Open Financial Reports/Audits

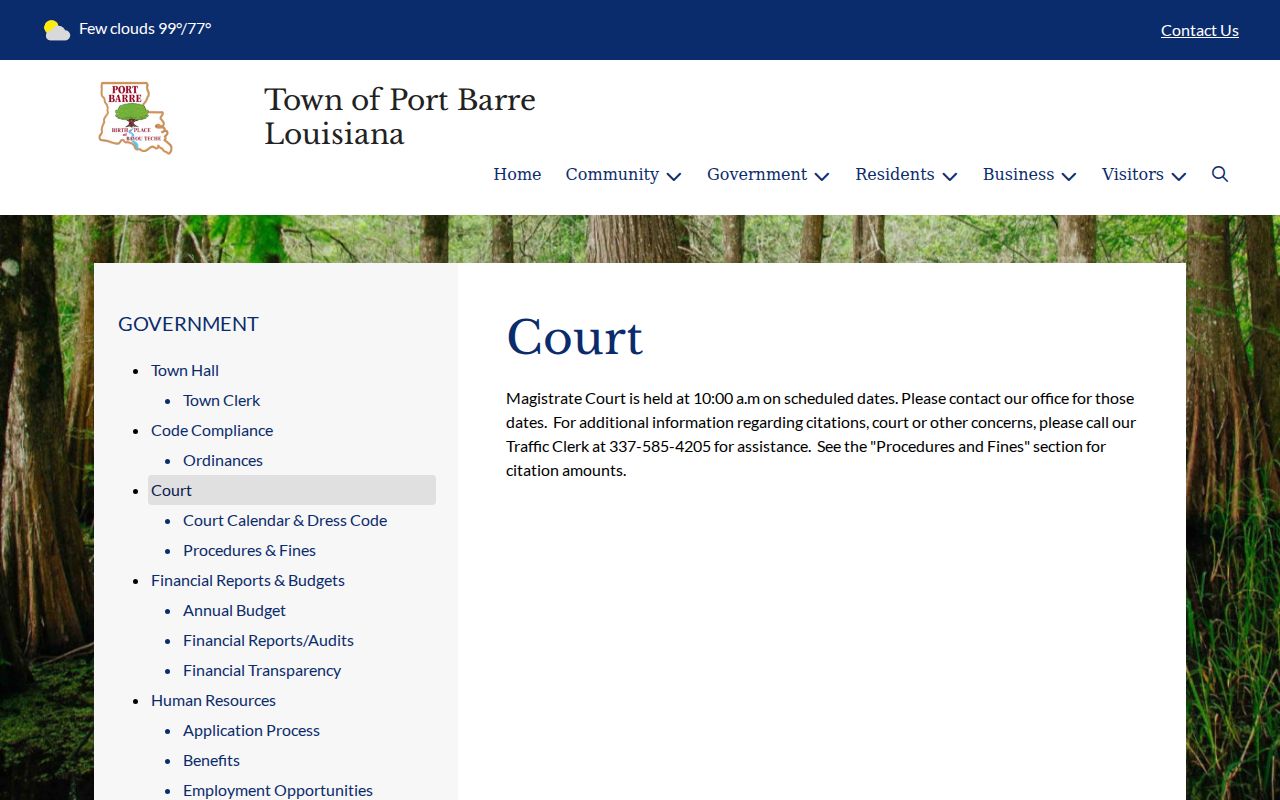268,640
